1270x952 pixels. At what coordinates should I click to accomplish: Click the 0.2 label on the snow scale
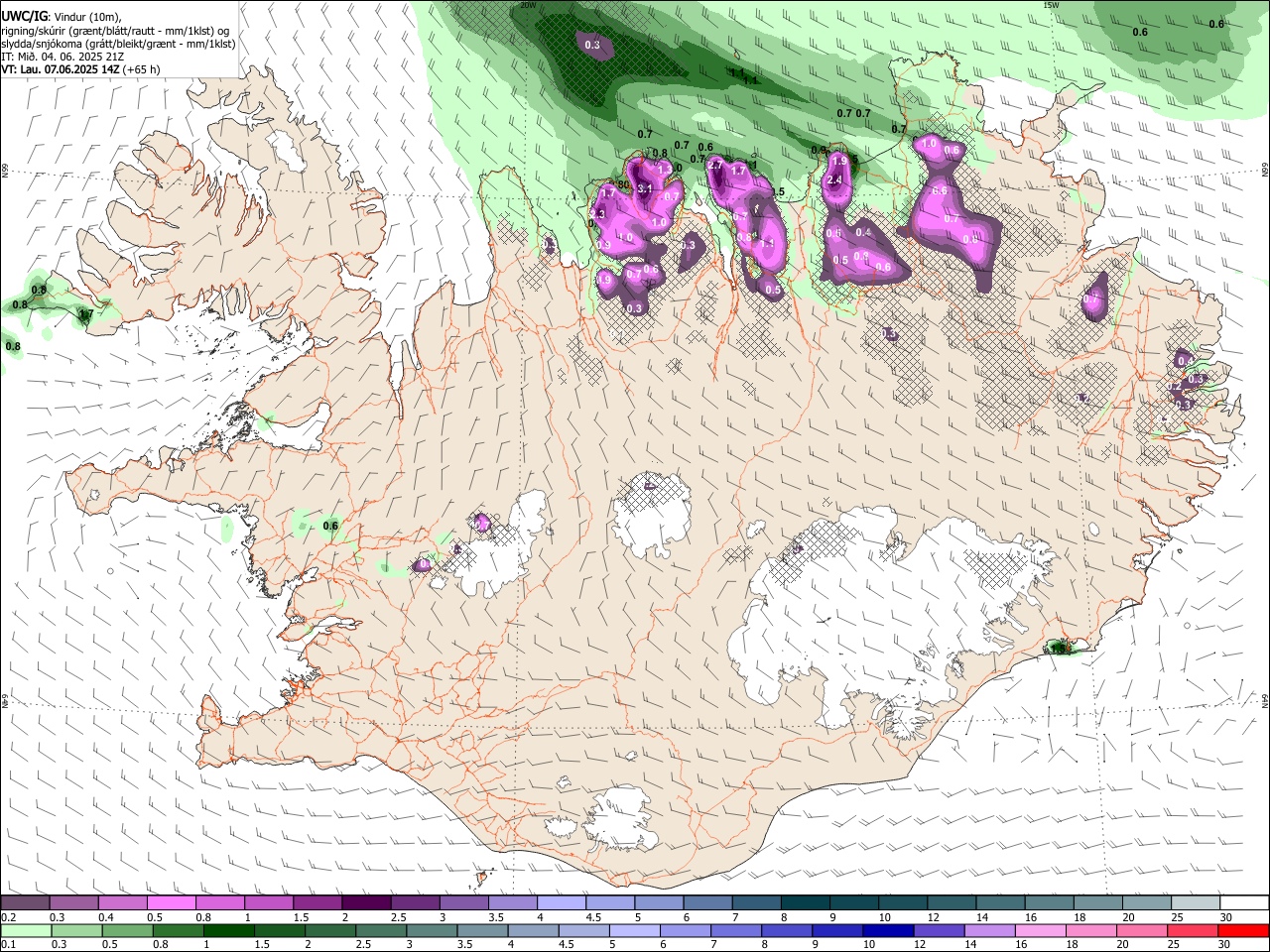click(x=8, y=917)
